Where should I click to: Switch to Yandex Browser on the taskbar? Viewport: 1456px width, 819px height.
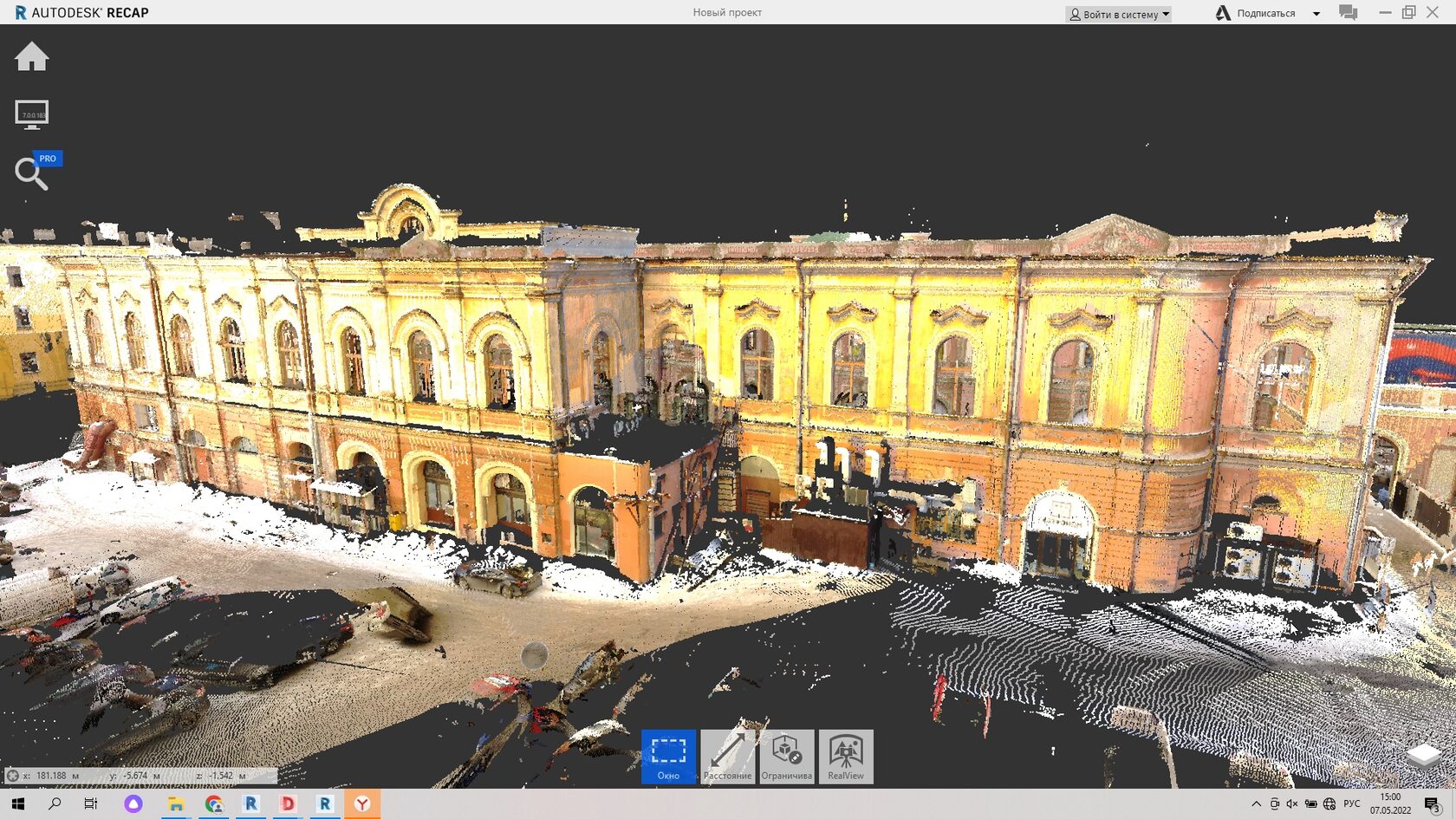362,804
